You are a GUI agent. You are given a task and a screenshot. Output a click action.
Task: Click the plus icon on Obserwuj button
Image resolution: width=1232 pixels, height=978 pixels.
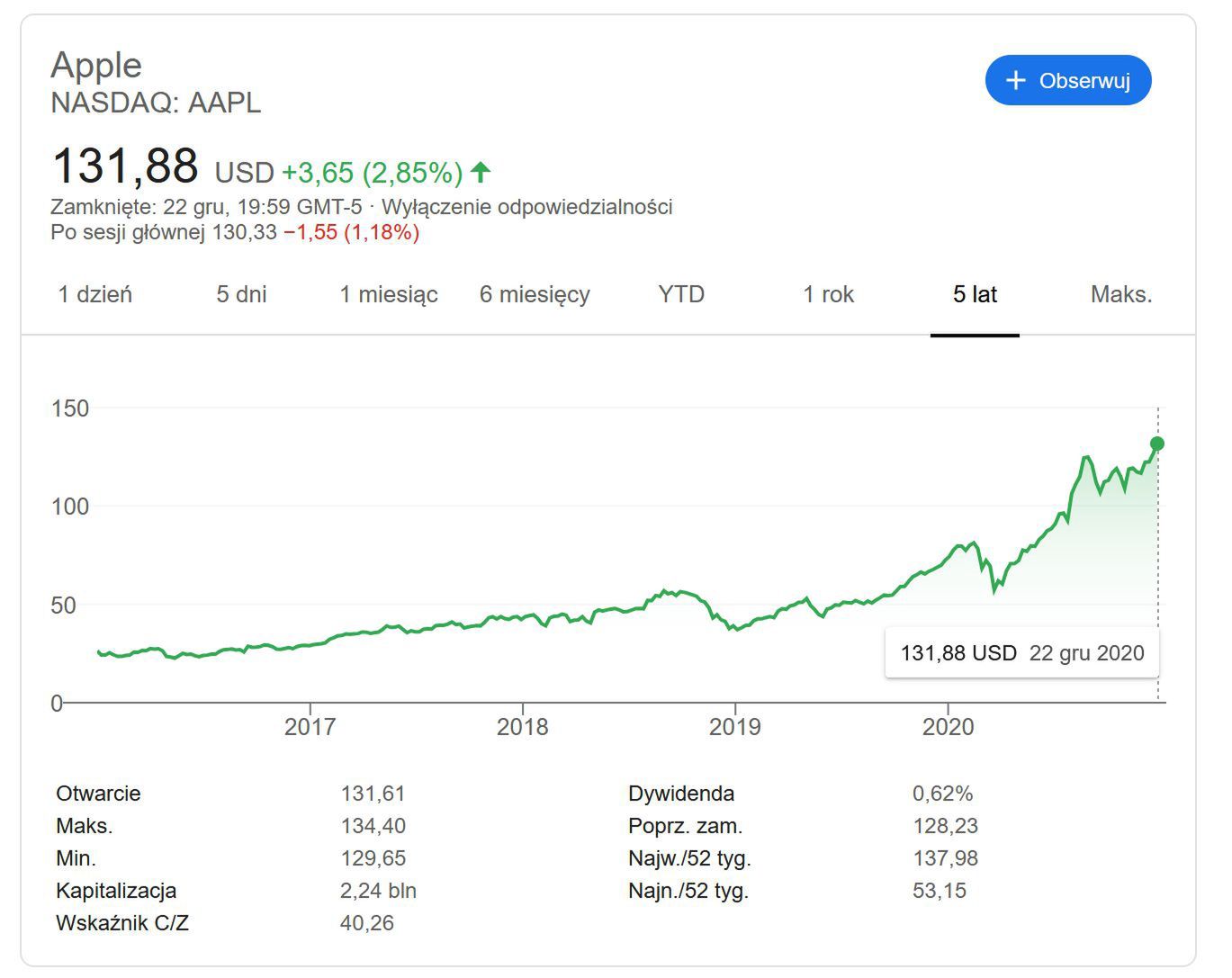(x=1015, y=80)
